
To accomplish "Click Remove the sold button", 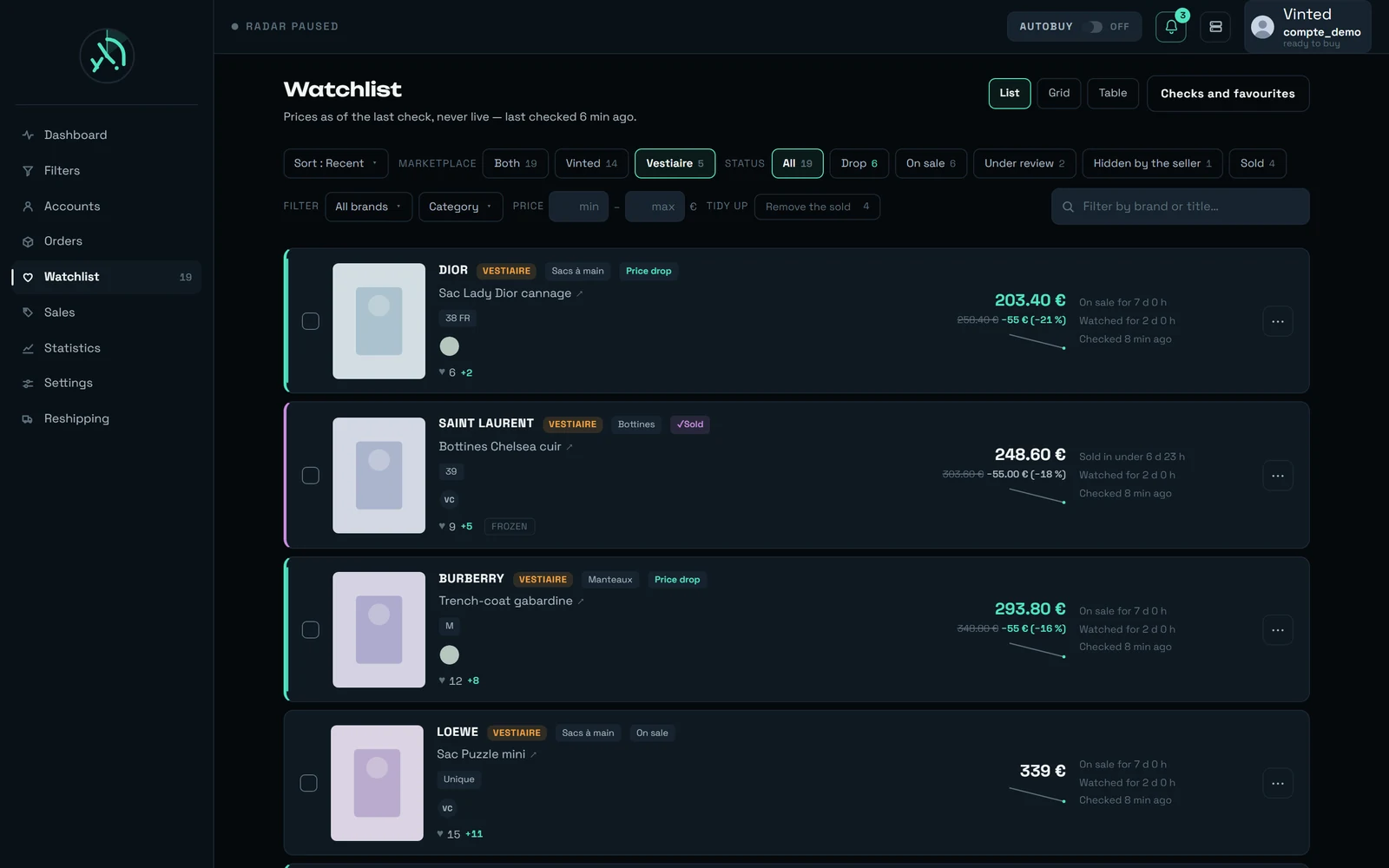I will [817, 207].
